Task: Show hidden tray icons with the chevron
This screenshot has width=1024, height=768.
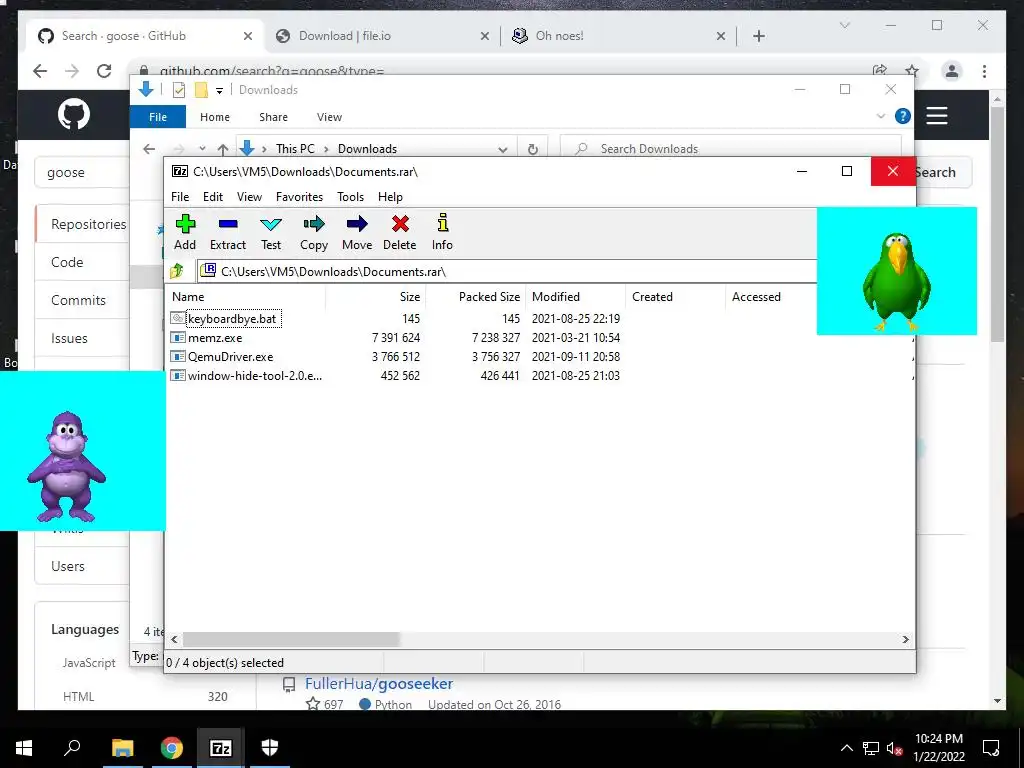Action: coord(846,748)
